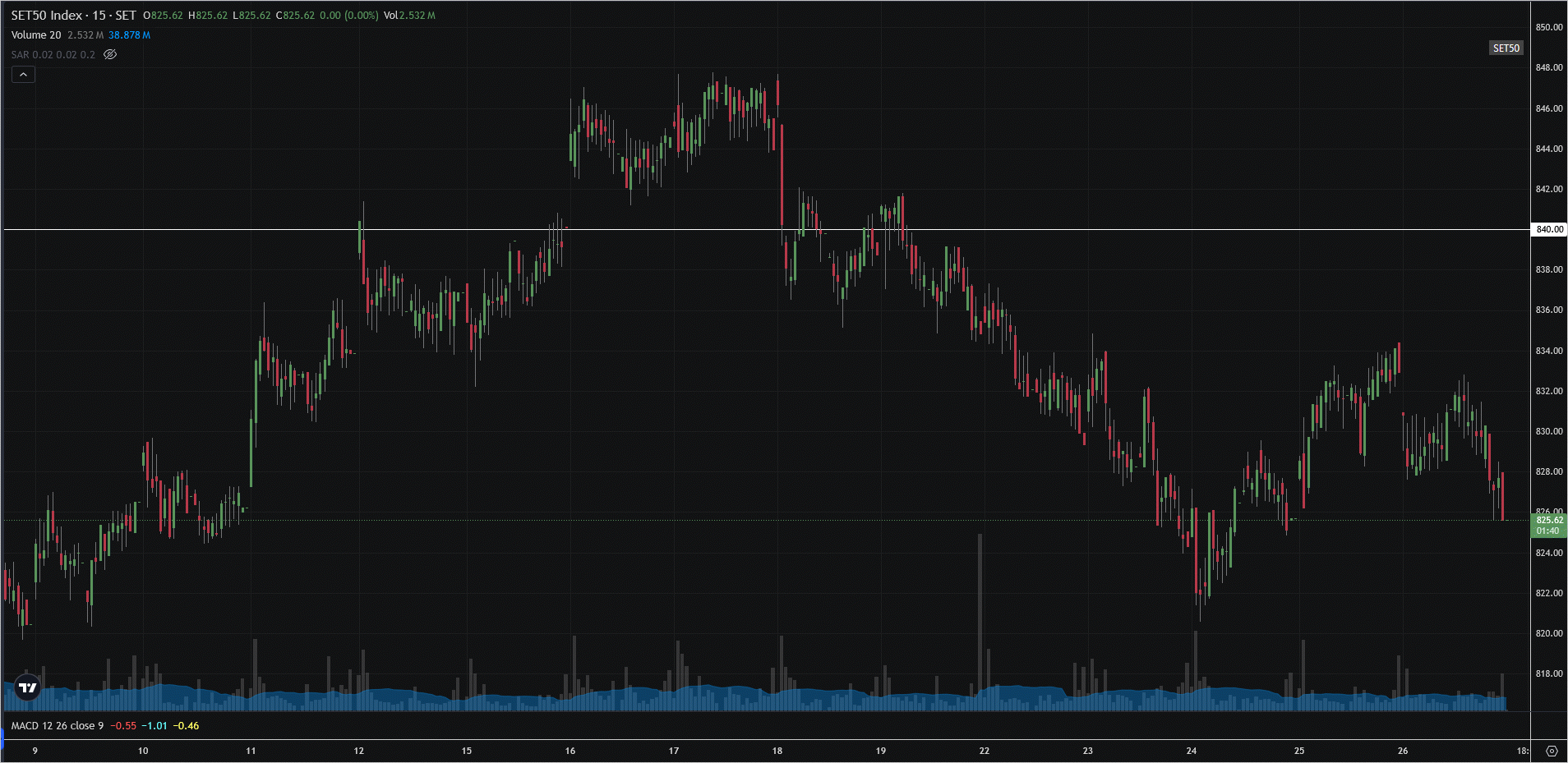Click the 840.00 horizontal line price label
The image size is (1568, 763).
click(x=1549, y=229)
